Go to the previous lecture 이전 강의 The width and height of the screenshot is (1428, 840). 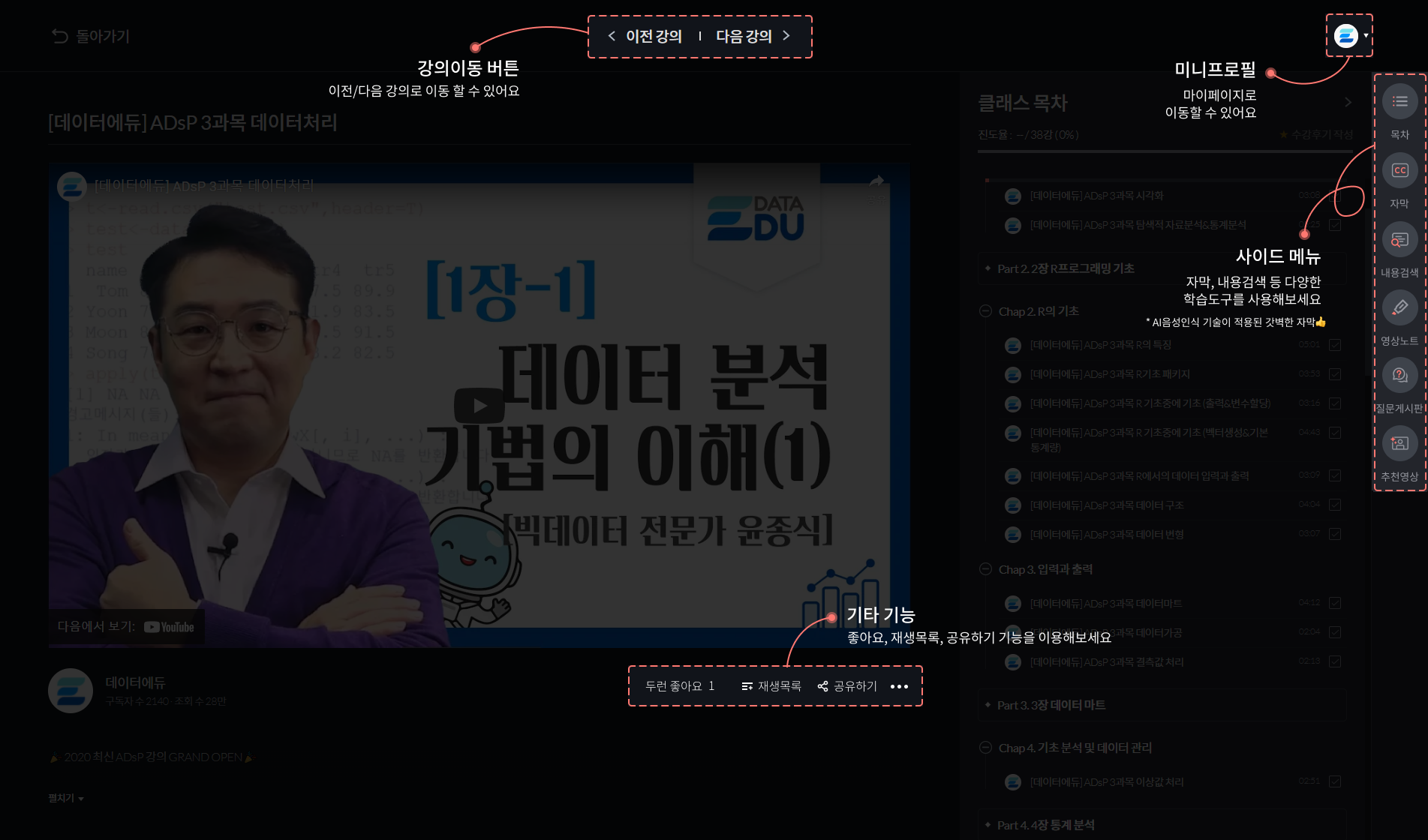pyautogui.click(x=645, y=36)
